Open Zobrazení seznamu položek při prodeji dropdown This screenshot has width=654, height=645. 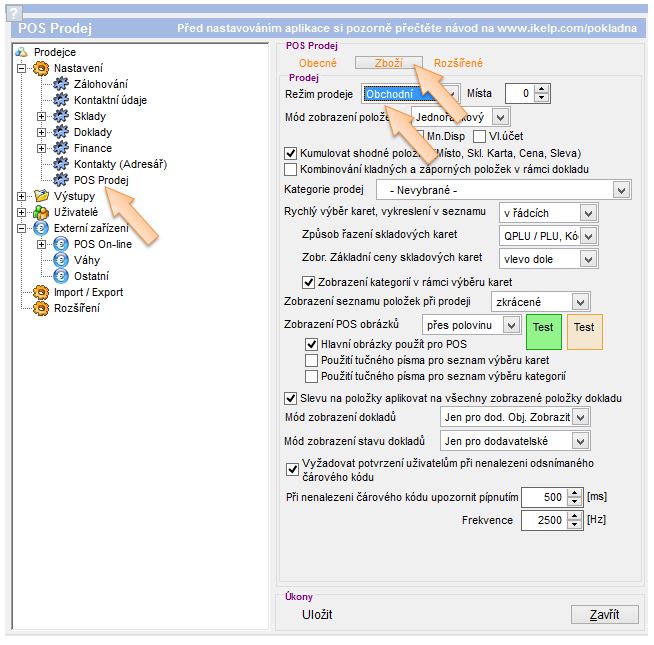coord(580,301)
